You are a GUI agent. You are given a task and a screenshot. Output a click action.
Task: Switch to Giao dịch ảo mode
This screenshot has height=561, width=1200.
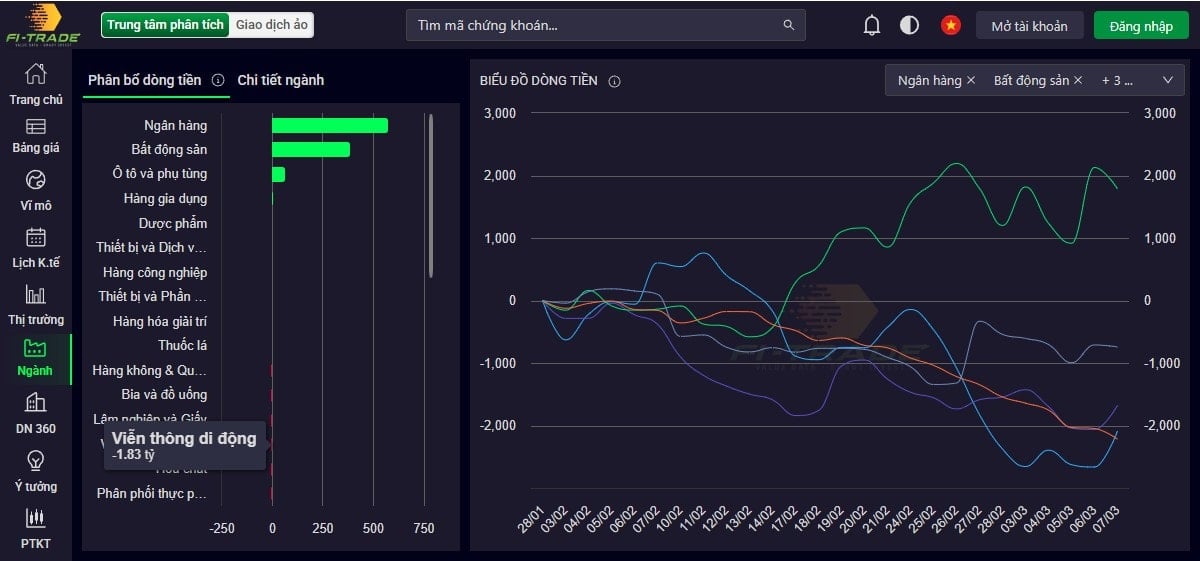click(272, 25)
